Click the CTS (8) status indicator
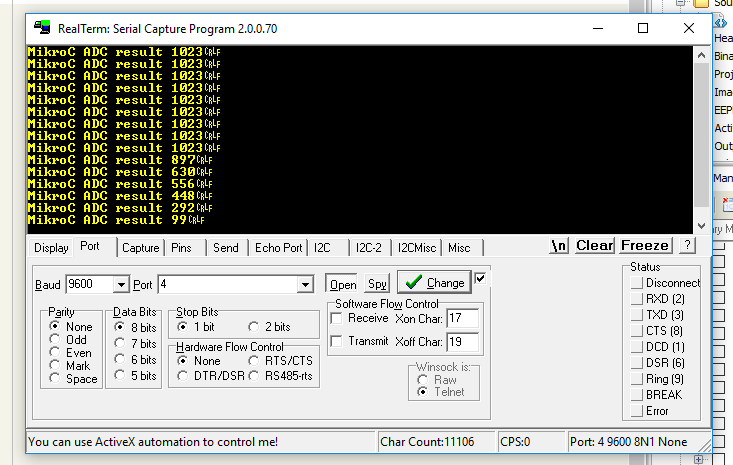Image resolution: width=733 pixels, height=465 pixels. pyautogui.click(x=636, y=331)
